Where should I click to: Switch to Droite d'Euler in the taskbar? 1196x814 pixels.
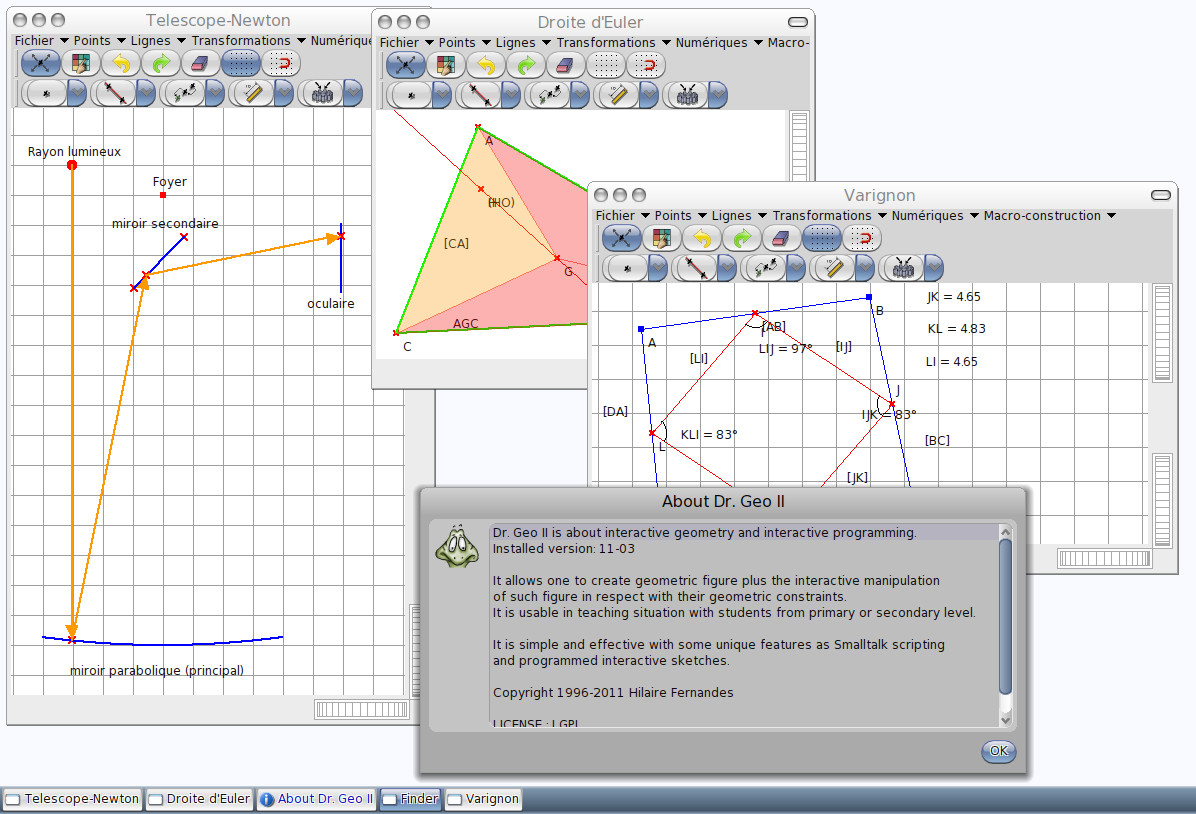(x=199, y=799)
